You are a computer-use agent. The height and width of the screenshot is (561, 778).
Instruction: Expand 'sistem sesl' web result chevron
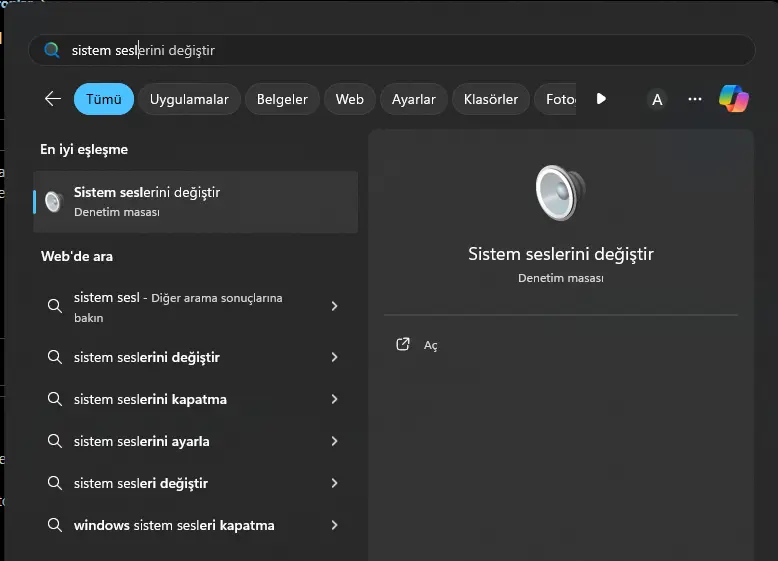pyautogui.click(x=334, y=306)
